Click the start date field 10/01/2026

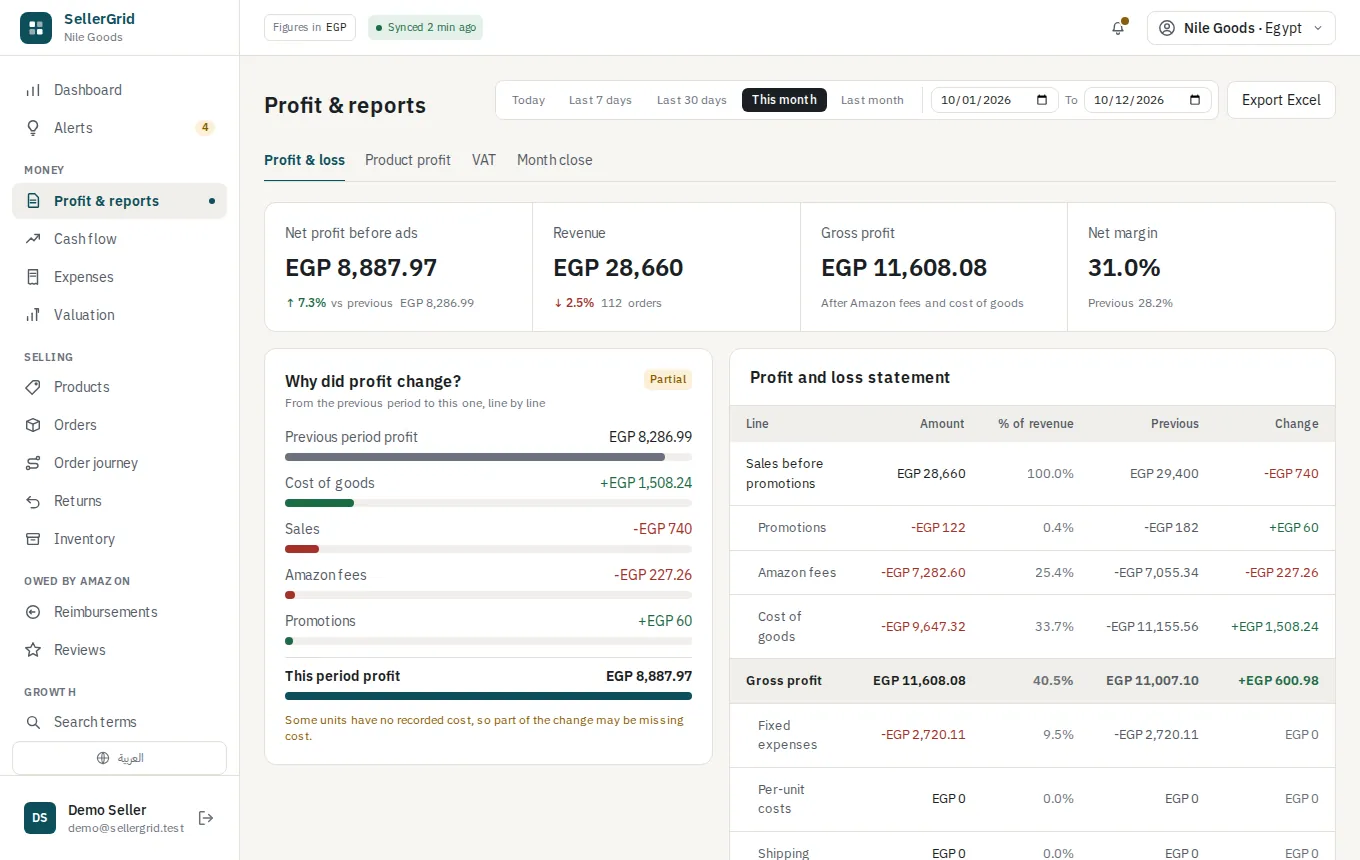point(995,100)
